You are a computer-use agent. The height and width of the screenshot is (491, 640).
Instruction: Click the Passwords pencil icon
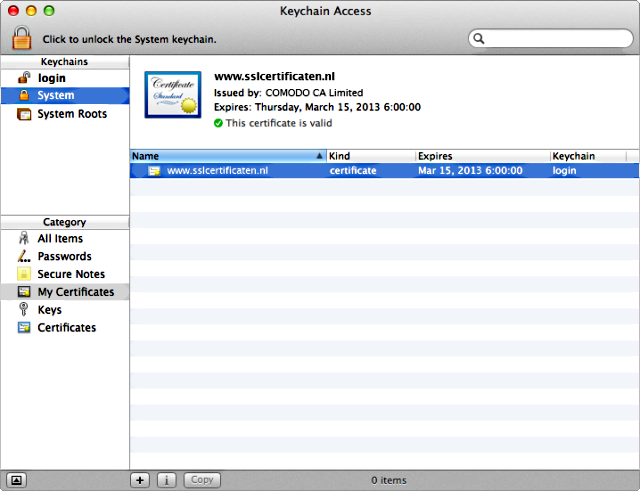24,256
